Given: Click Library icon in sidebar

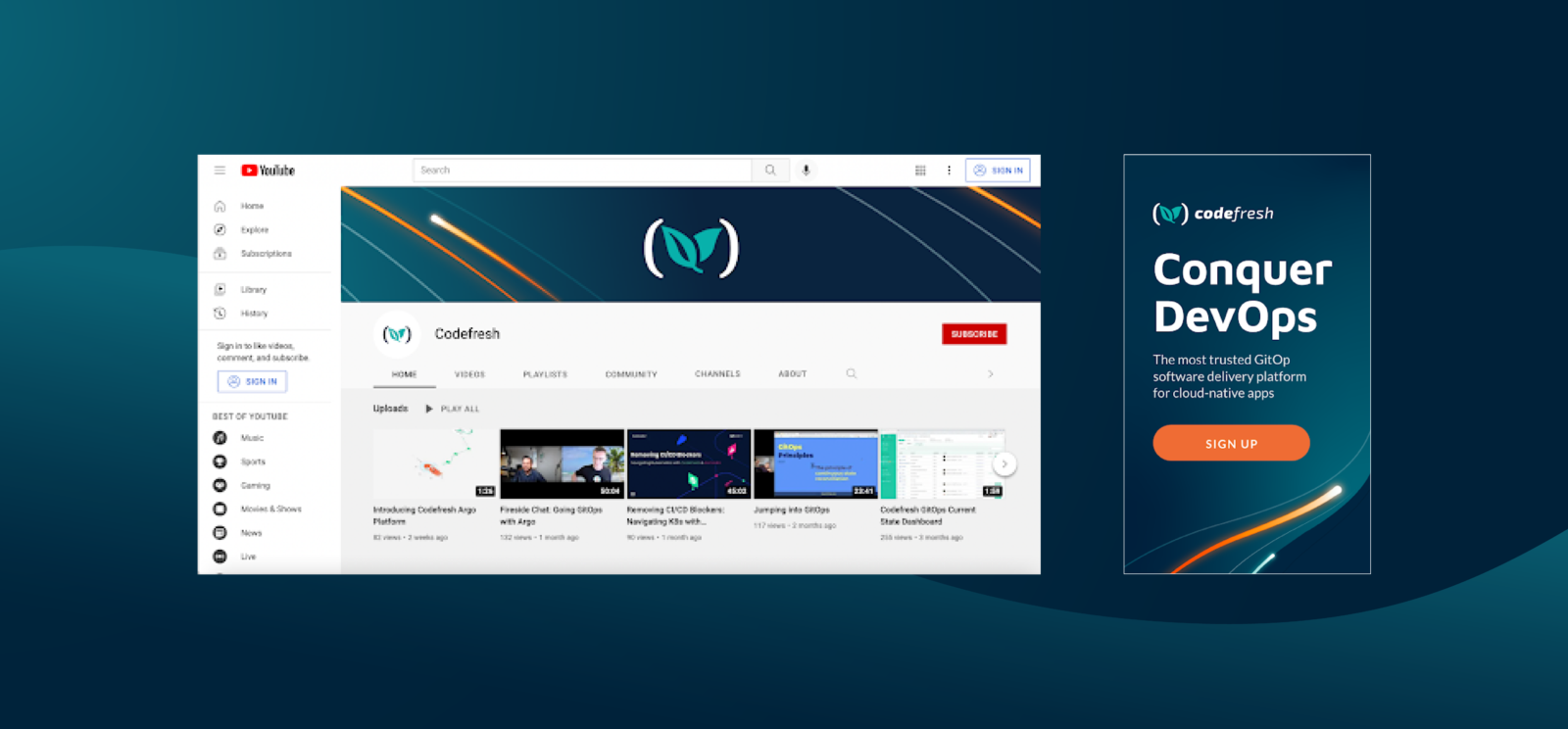Looking at the screenshot, I should click(220, 290).
